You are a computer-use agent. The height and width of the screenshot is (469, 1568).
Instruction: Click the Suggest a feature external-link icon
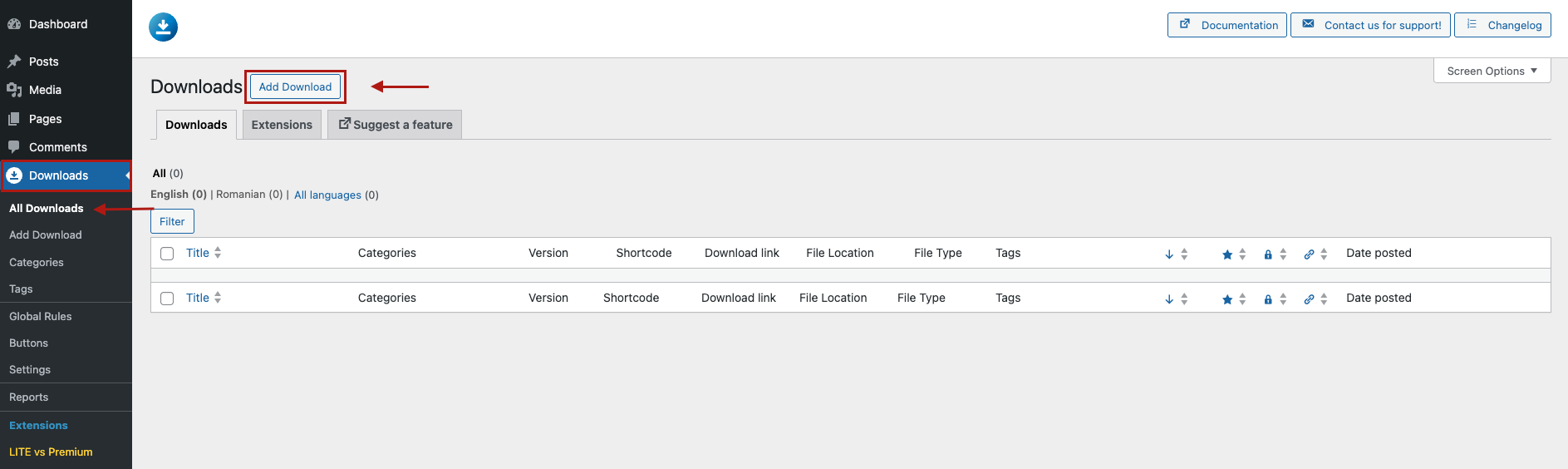point(344,124)
